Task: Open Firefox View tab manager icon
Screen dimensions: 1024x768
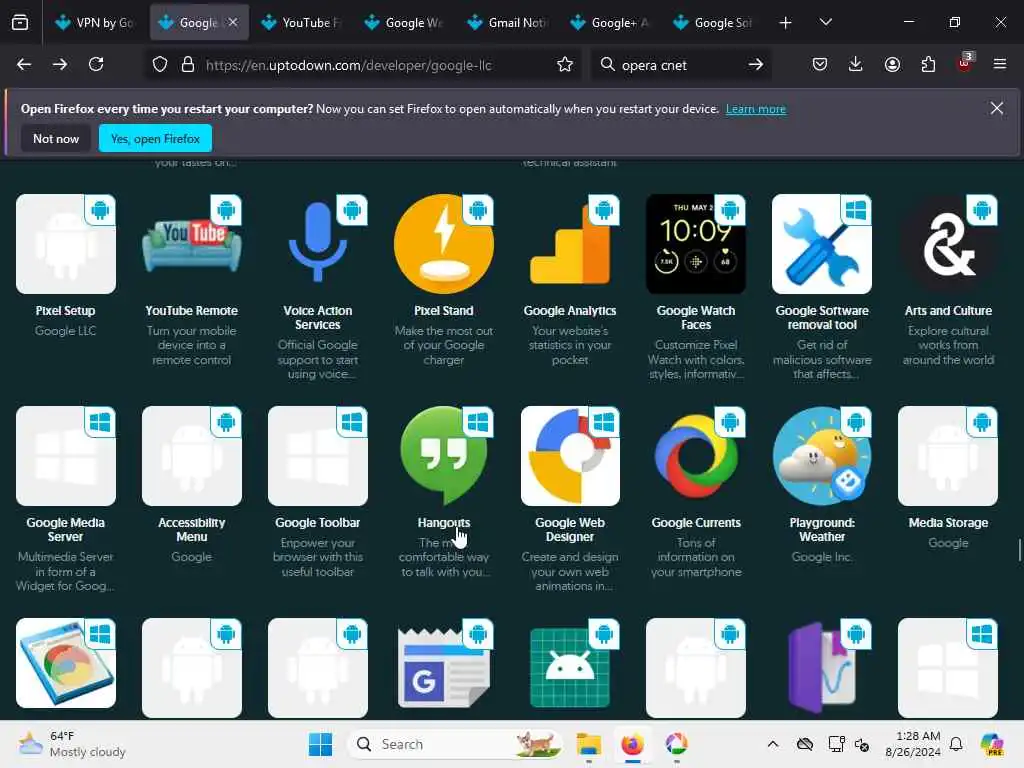Action: click(20, 22)
